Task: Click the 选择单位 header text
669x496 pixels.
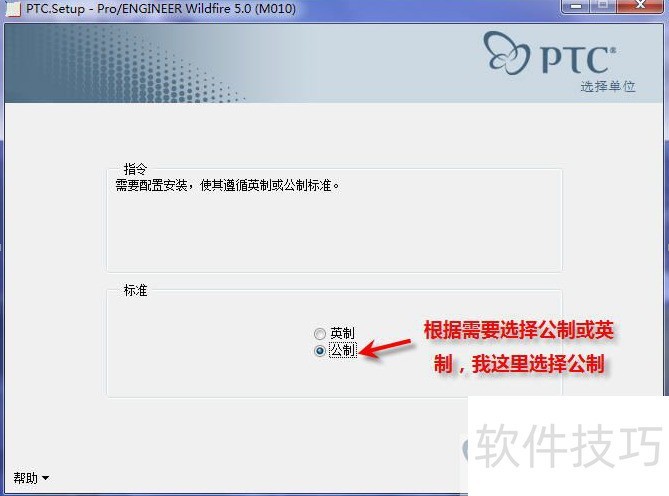Action: [608, 87]
